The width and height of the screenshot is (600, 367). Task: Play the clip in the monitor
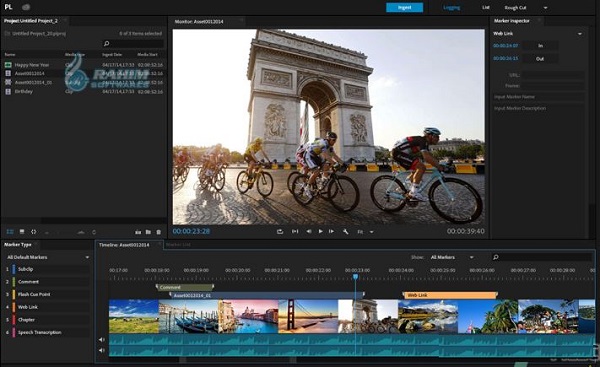point(320,232)
